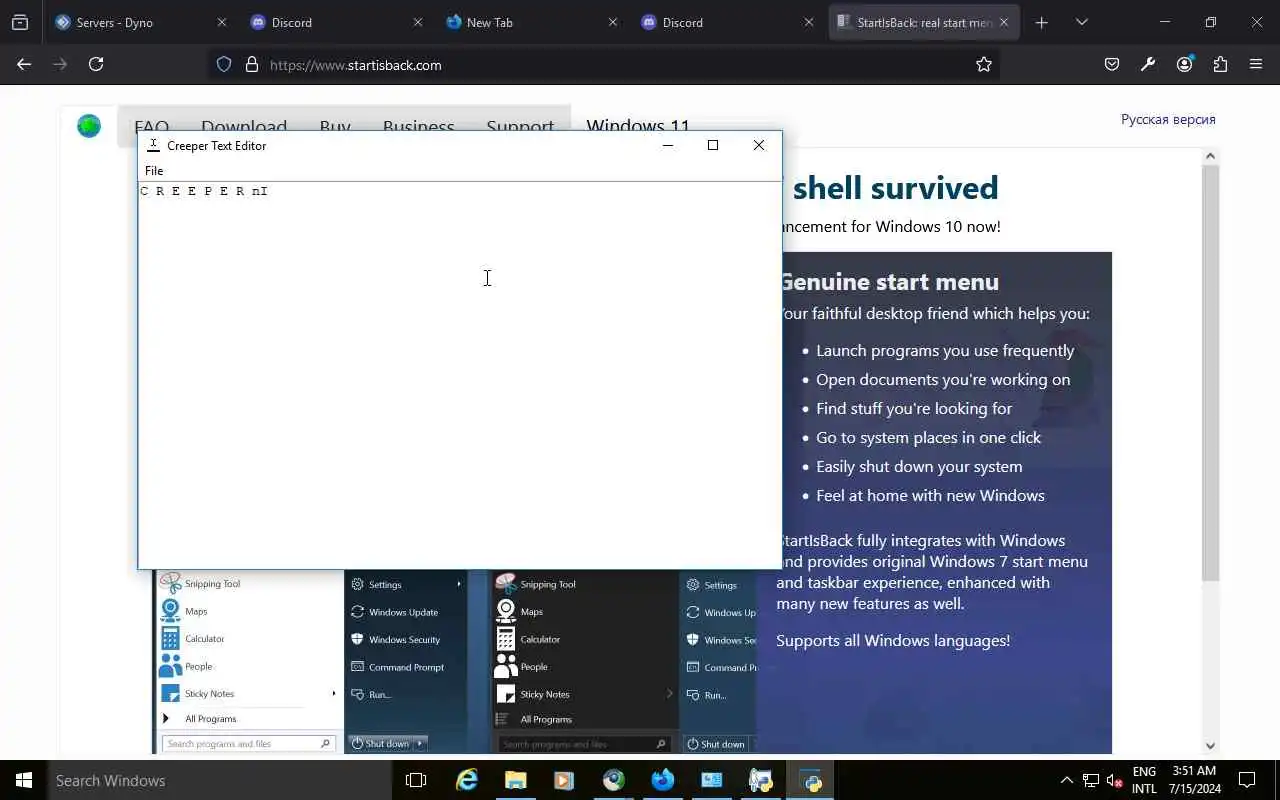
Task: Click the light Search programs and files box
Action: (x=247, y=743)
